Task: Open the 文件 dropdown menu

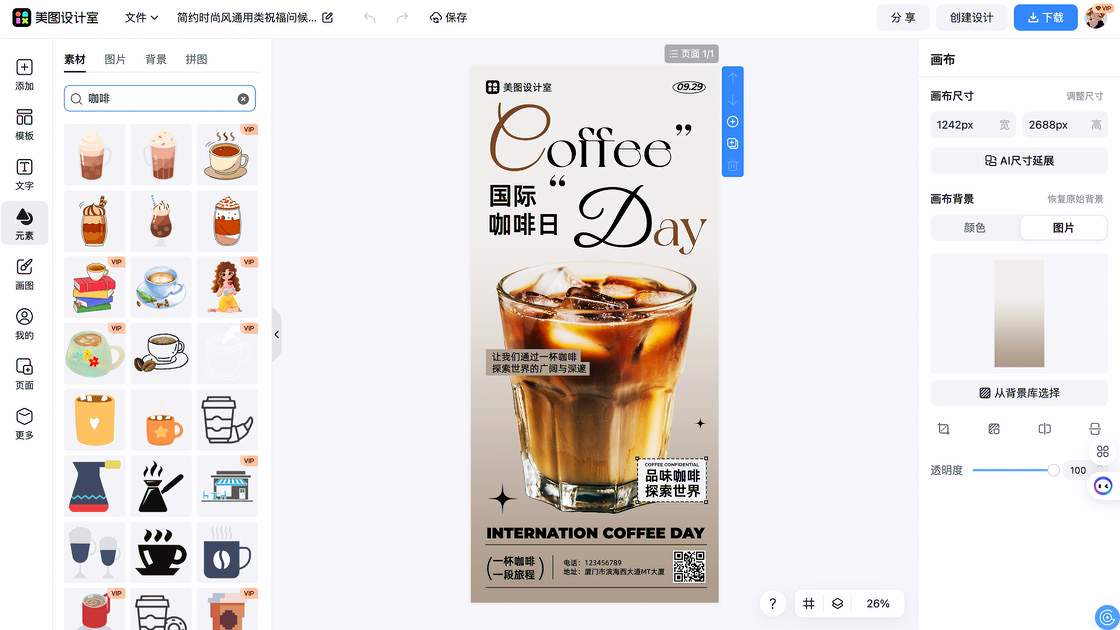Action: 141,18
